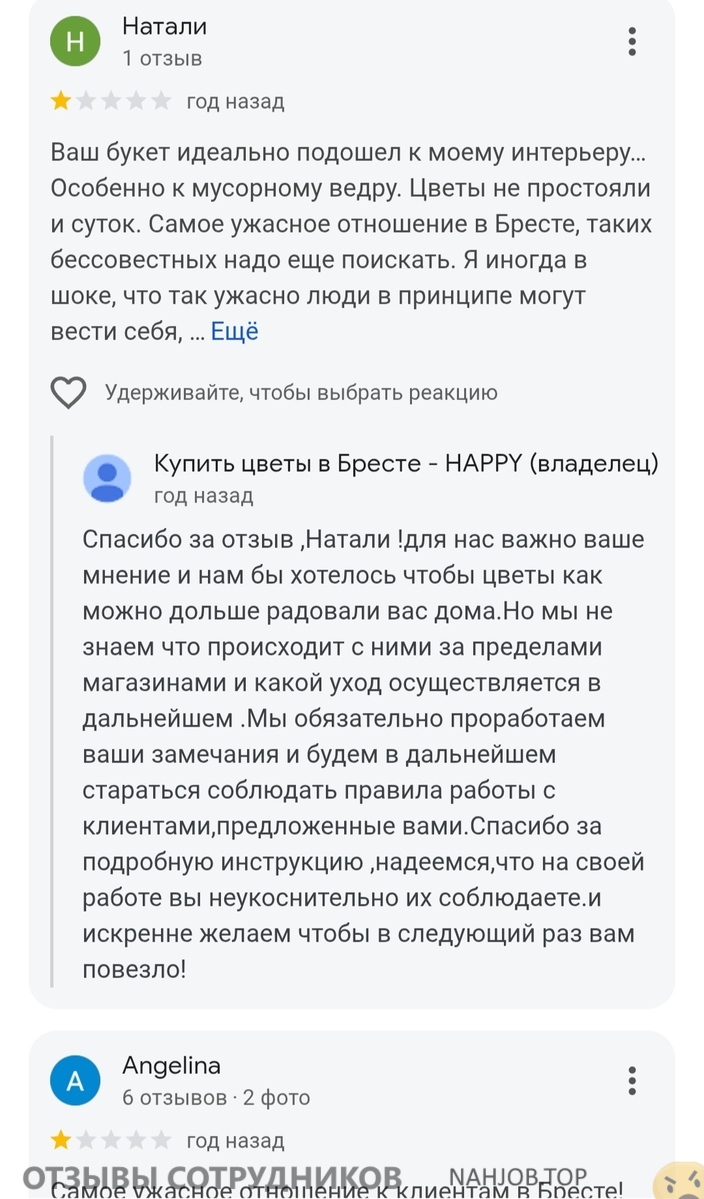Click Angelina's '6 отзывов · 2 фото' text
Image resolution: width=704 pixels, height=1199 pixels.
tap(216, 1097)
